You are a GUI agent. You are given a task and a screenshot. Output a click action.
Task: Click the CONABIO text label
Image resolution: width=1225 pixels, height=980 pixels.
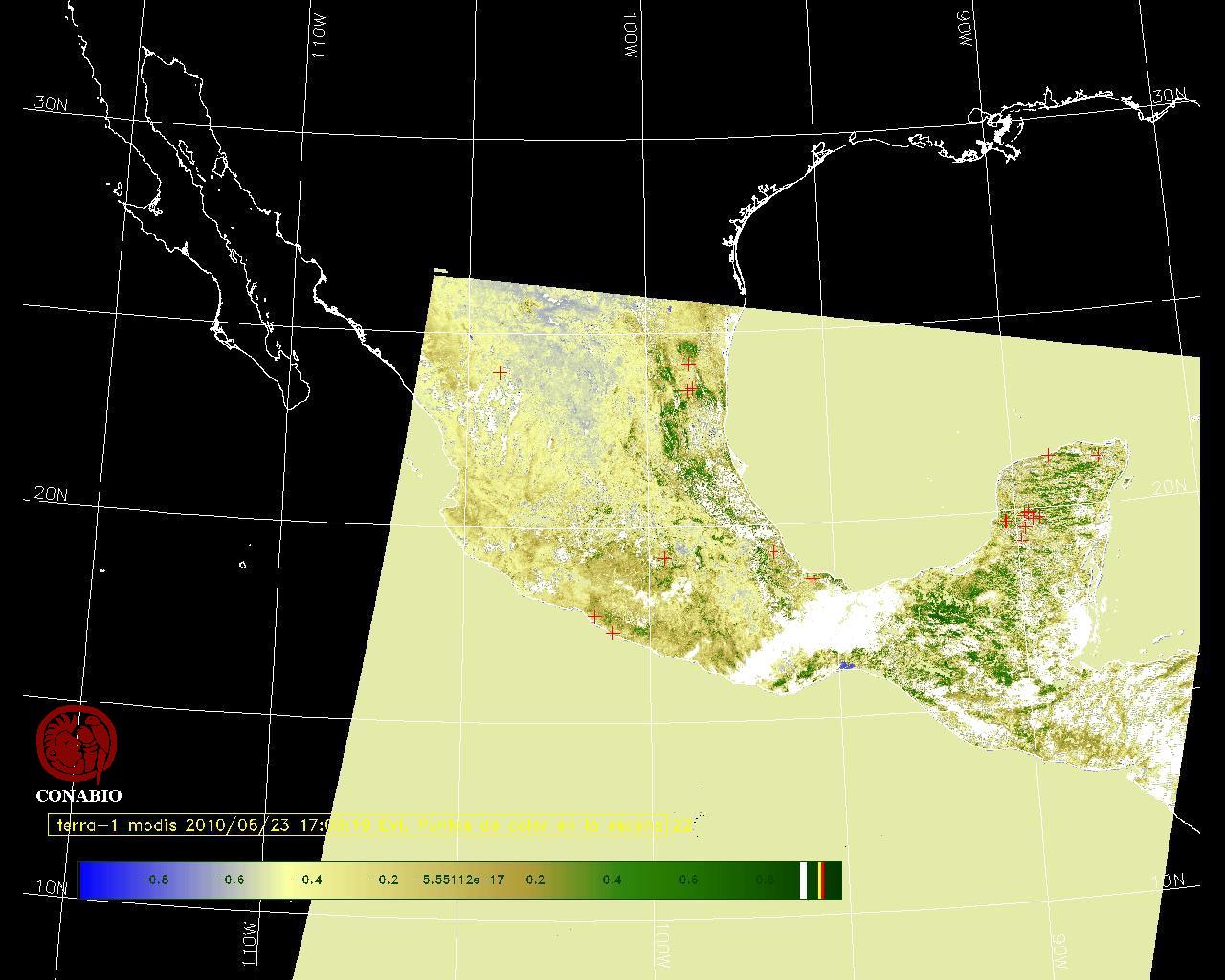[x=78, y=795]
